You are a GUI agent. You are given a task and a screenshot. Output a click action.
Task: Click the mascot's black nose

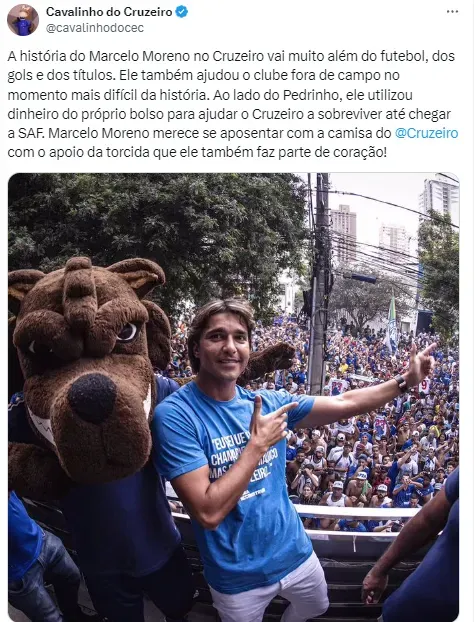coord(92,398)
